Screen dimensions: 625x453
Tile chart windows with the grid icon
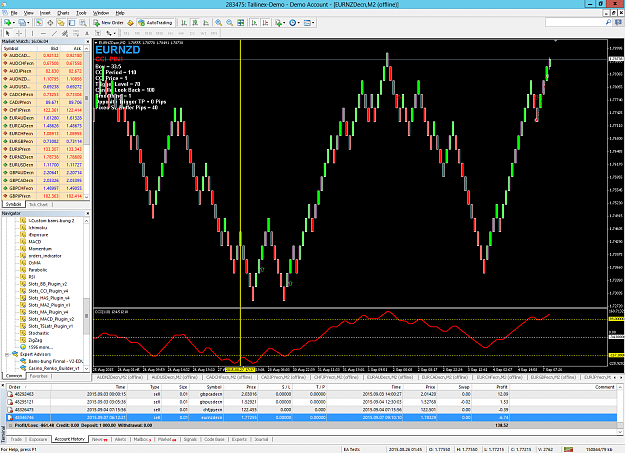240,23
